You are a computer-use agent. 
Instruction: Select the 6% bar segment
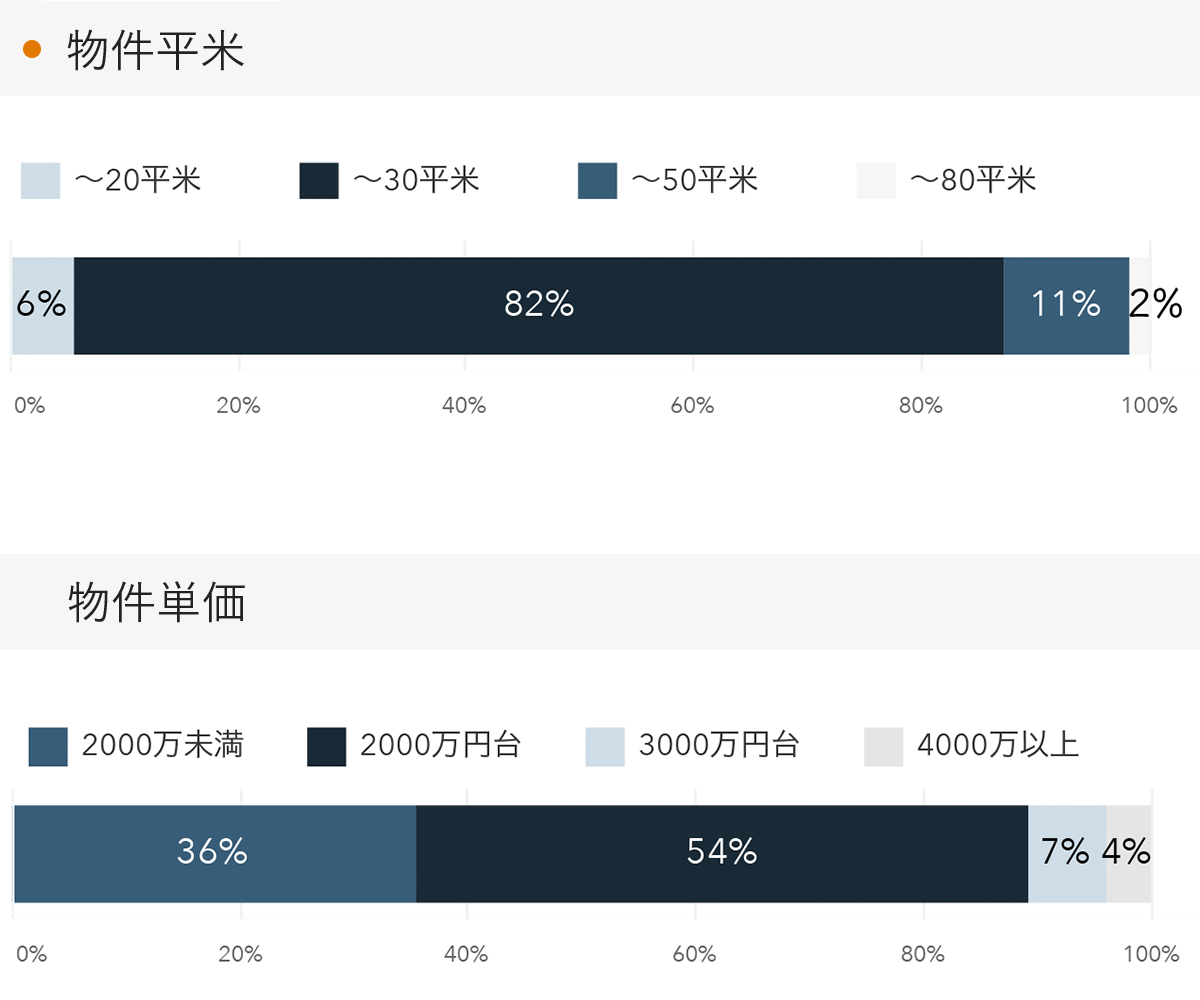pos(42,305)
